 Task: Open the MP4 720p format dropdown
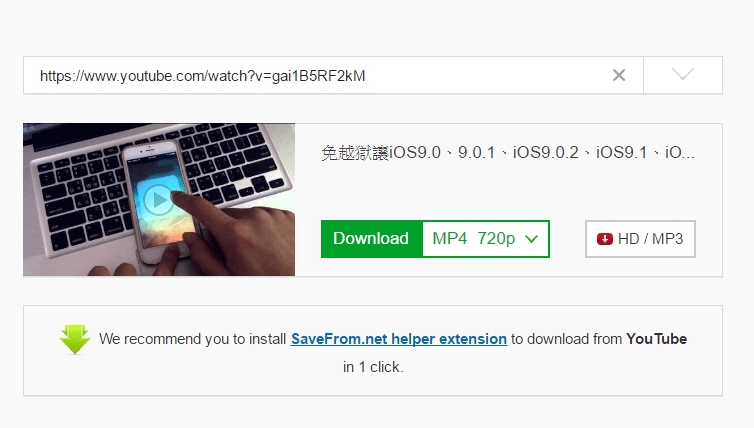click(486, 239)
